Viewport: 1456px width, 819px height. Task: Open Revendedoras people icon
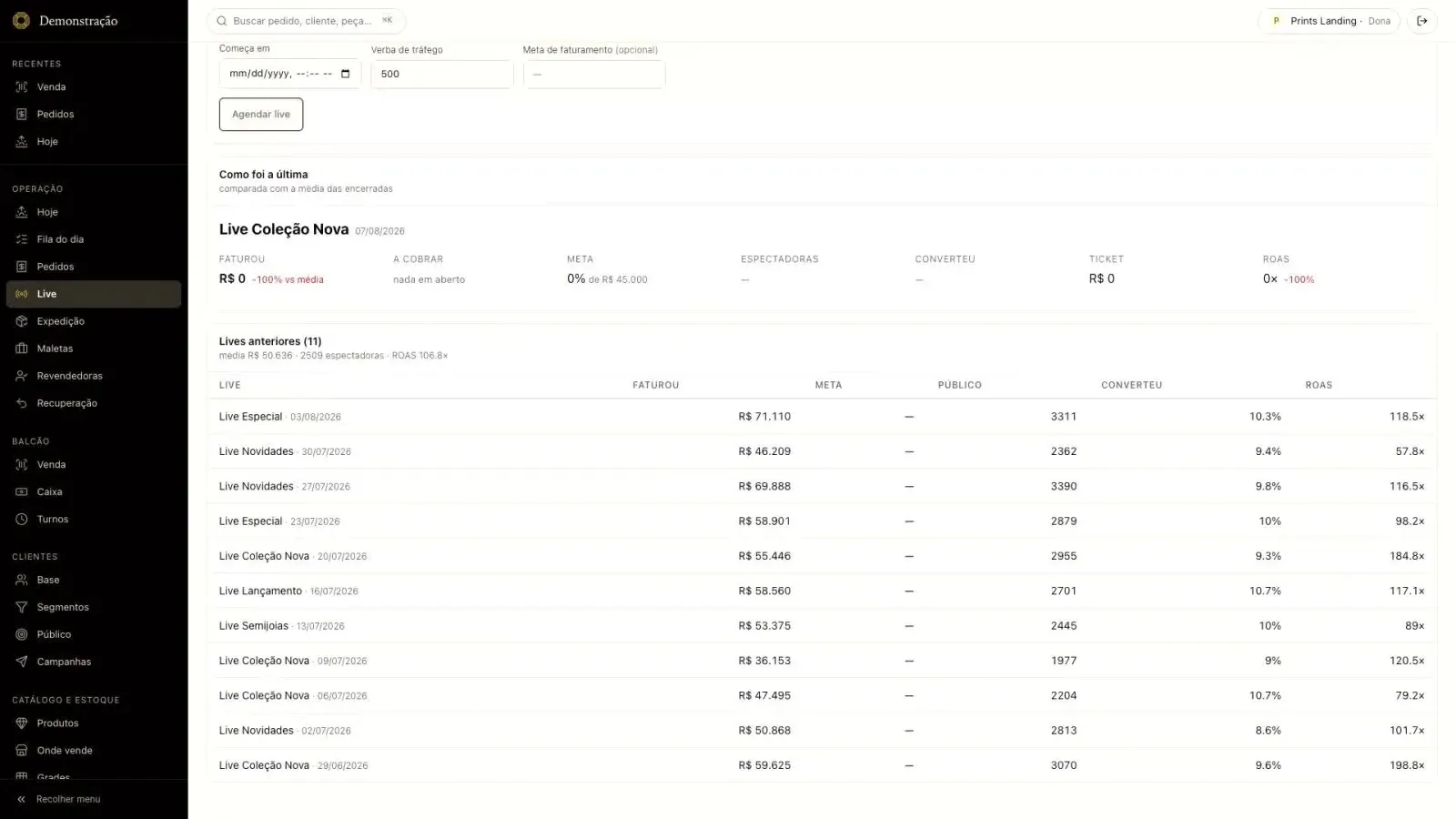[x=22, y=376]
